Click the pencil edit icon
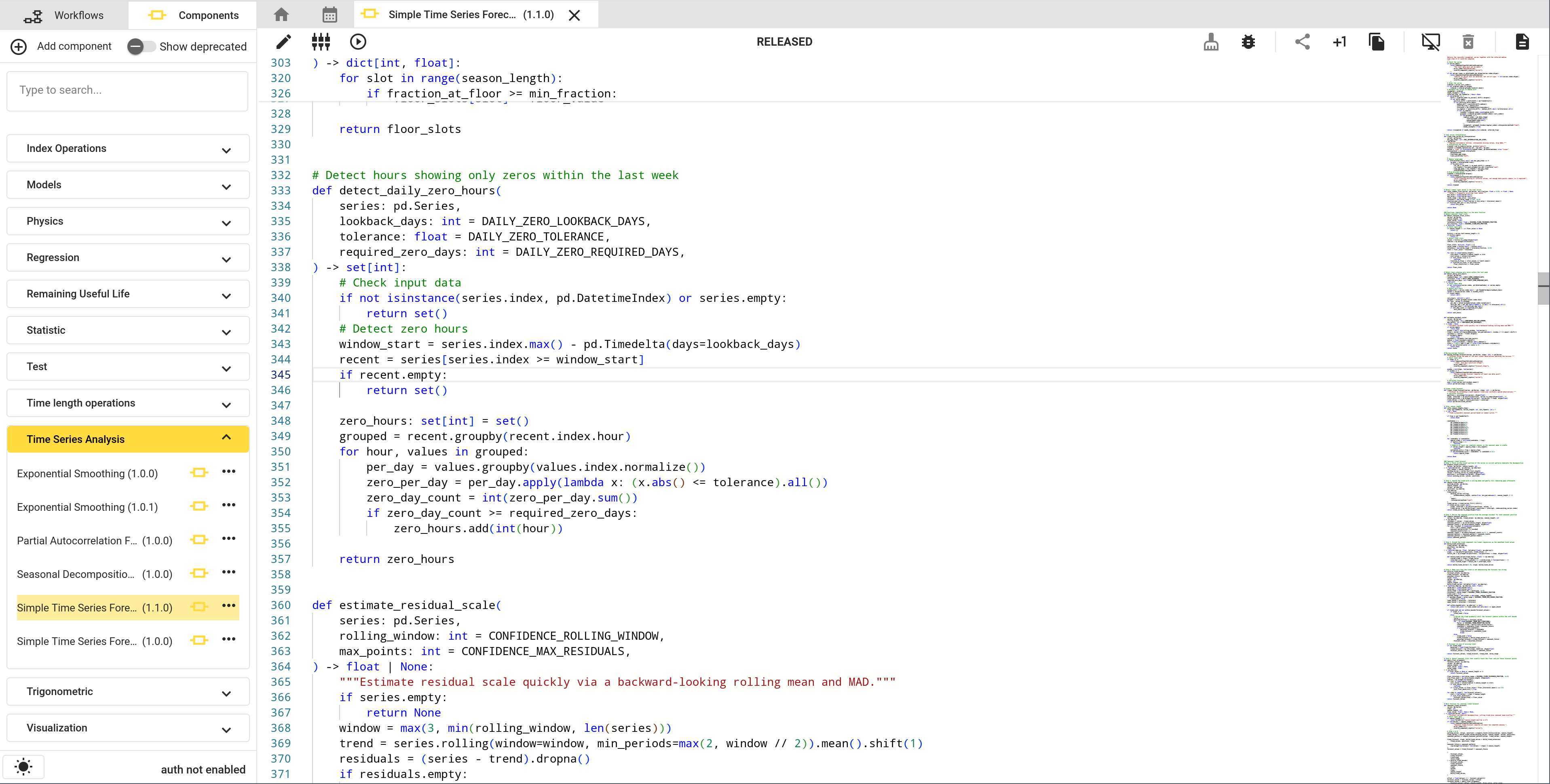Viewport: 1550px width, 784px height. point(283,42)
